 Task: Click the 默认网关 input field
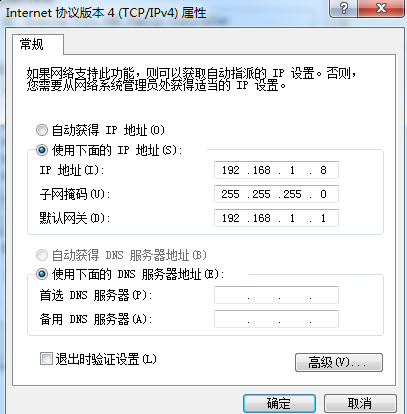pos(276,218)
